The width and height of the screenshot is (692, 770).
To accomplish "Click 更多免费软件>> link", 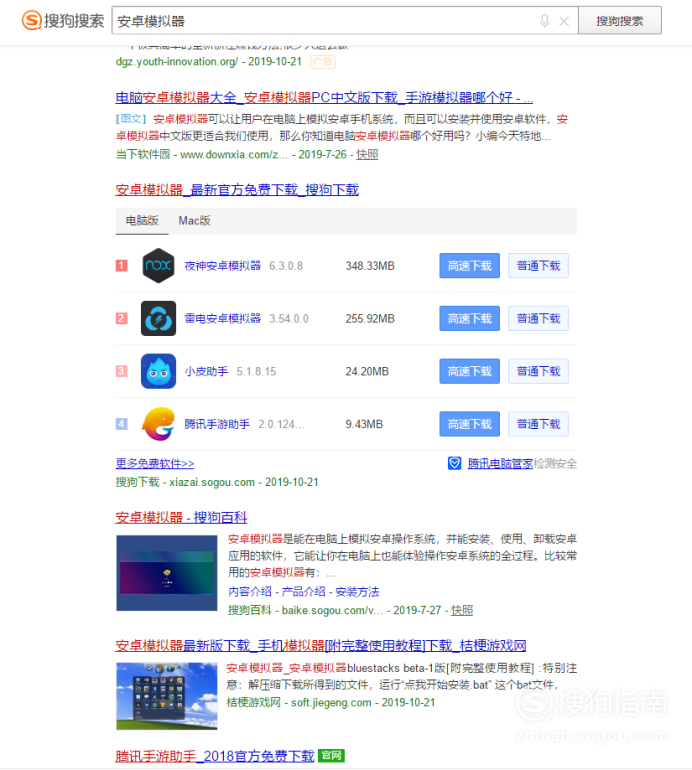I will (155, 463).
